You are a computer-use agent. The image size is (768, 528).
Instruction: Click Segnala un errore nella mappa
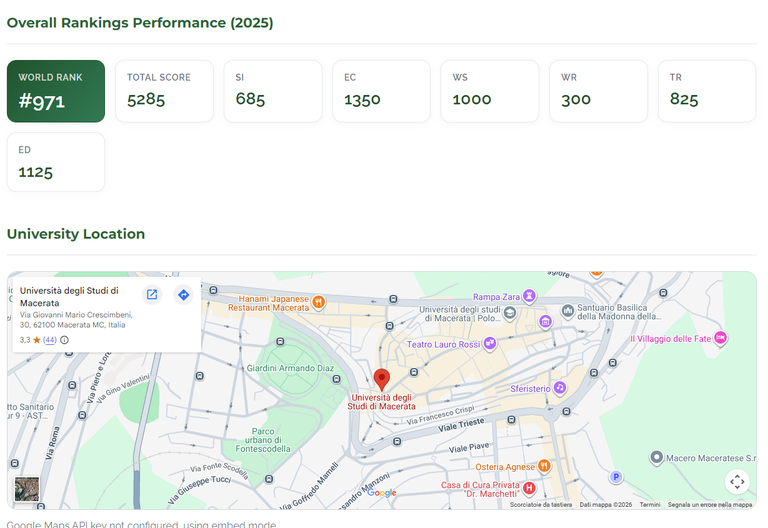[710, 504]
